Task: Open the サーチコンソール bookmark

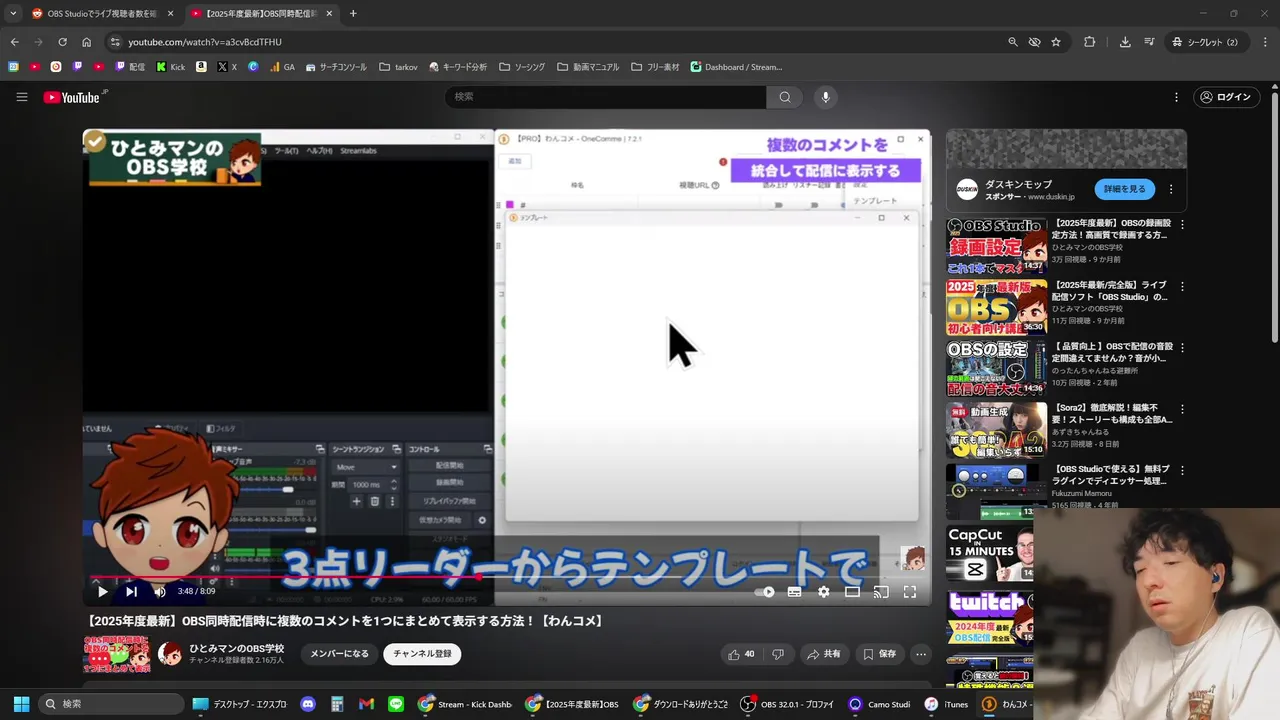Action: [335, 67]
